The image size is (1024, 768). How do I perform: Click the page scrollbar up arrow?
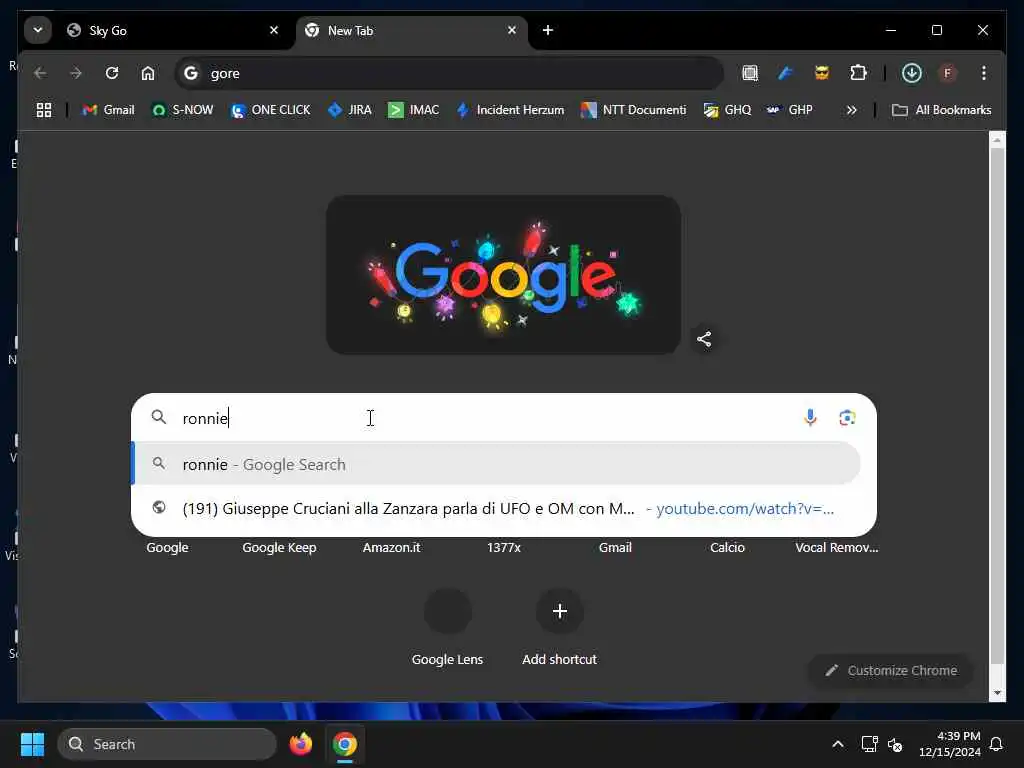pyautogui.click(x=997, y=139)
